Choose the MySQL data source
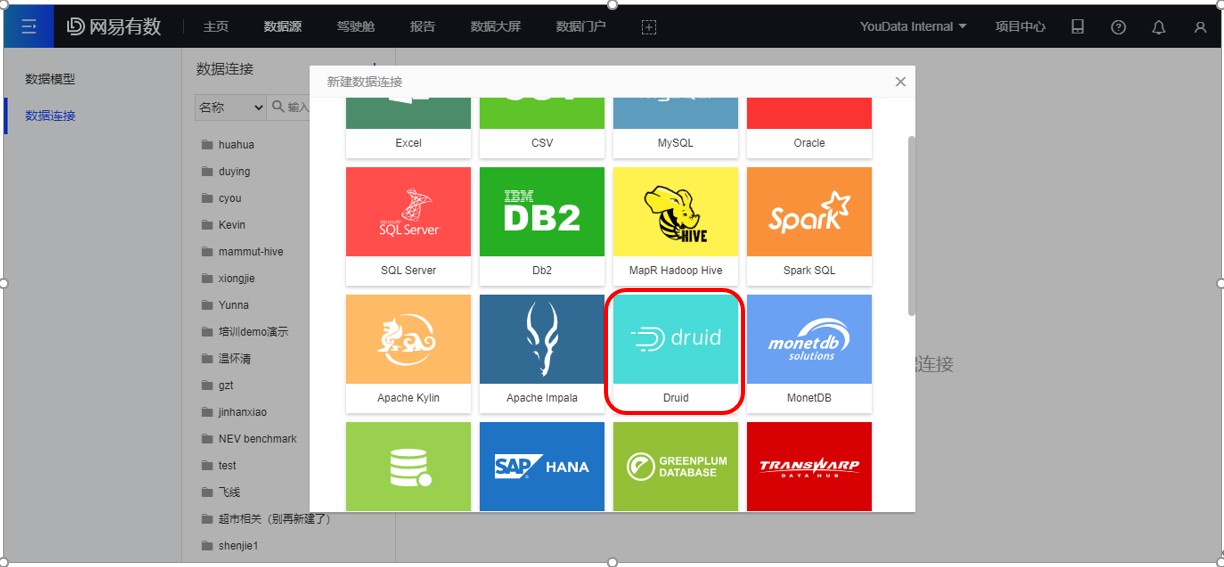The width and height of the screenshot is (1224, 567). pos(676,127)
